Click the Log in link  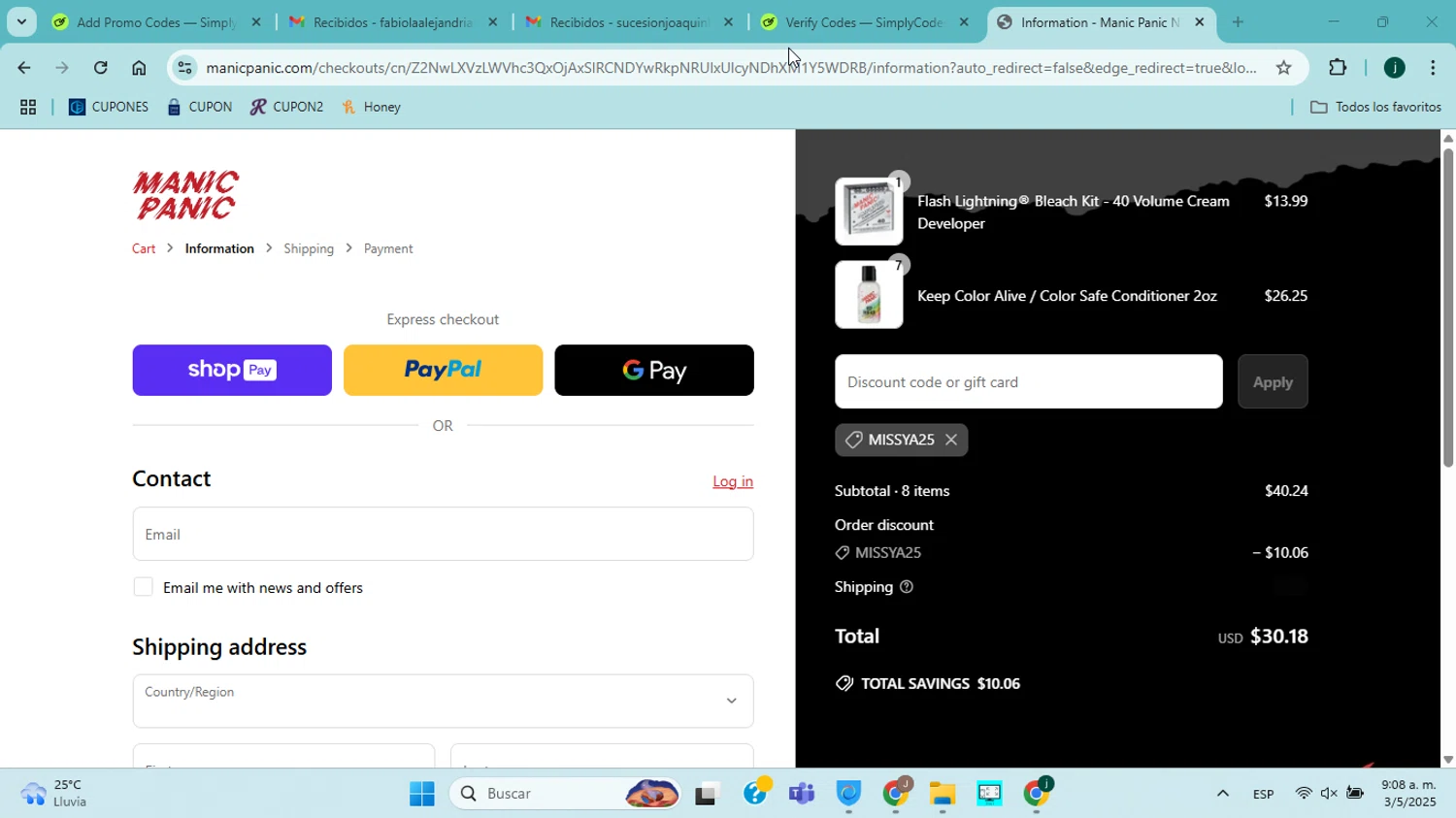733,481
